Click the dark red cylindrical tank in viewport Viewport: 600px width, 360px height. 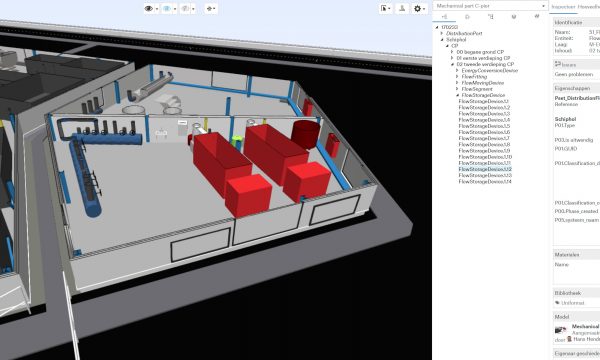click(x=305, y=134)
